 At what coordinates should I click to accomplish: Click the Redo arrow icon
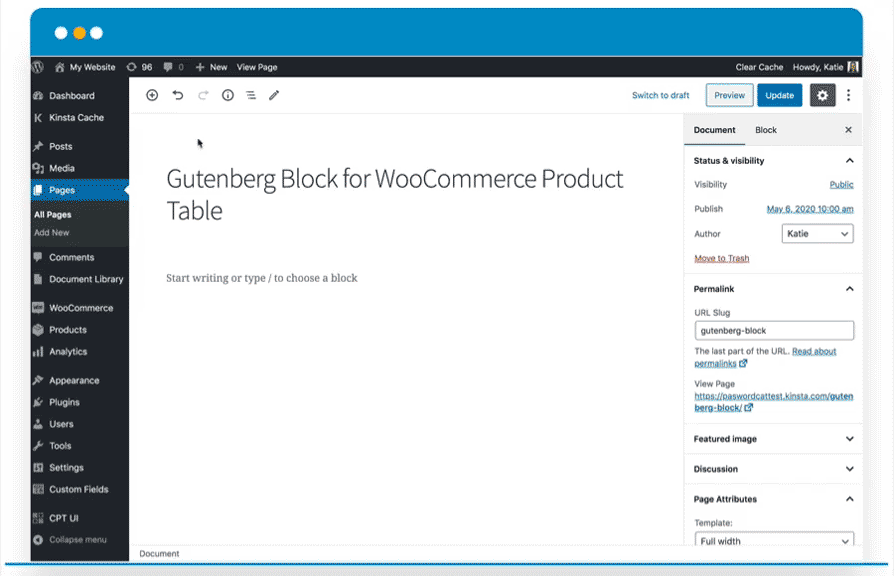click(x=203, y=95)
